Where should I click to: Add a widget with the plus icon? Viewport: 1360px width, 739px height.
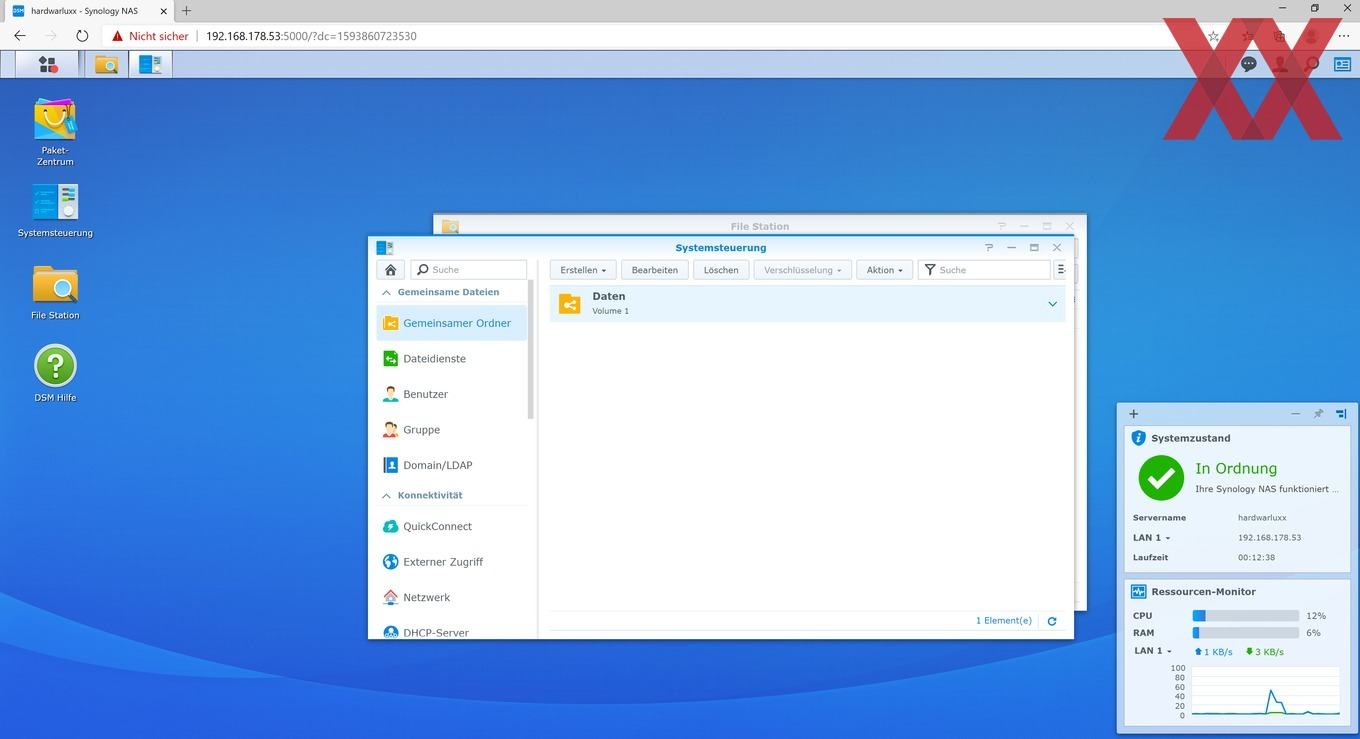(1133, 414)
